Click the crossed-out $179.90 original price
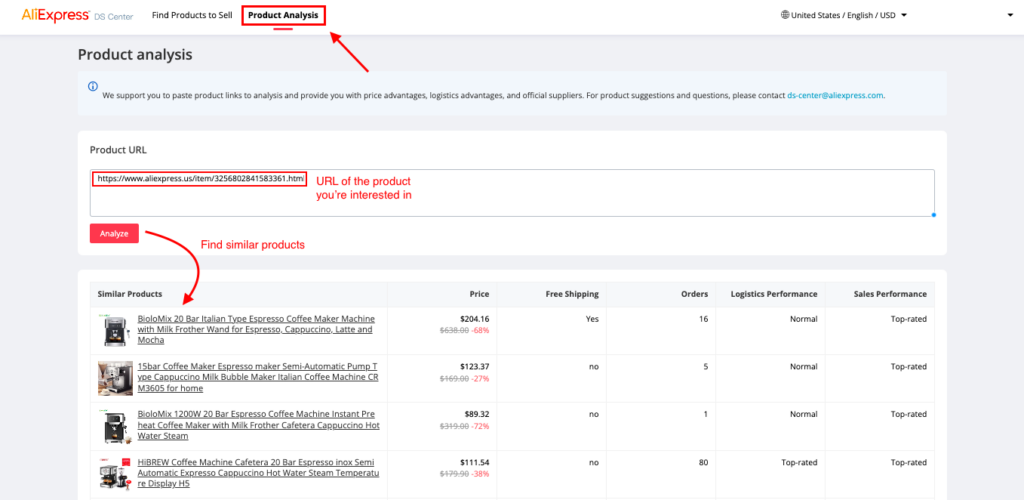This screenshot has width=1024, height=500. [x=455, y=475]
